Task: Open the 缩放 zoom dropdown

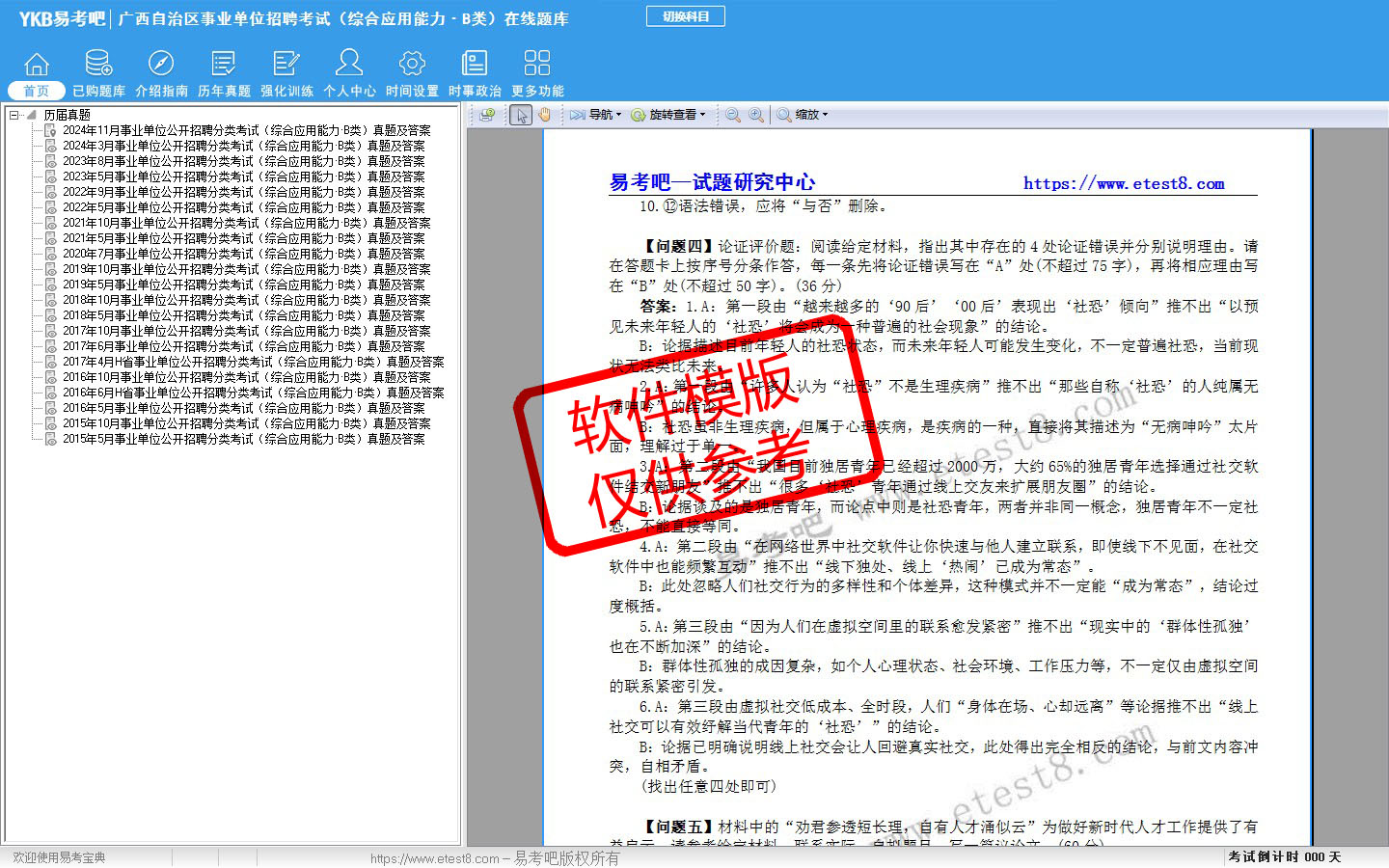Action: pos(803,115)
